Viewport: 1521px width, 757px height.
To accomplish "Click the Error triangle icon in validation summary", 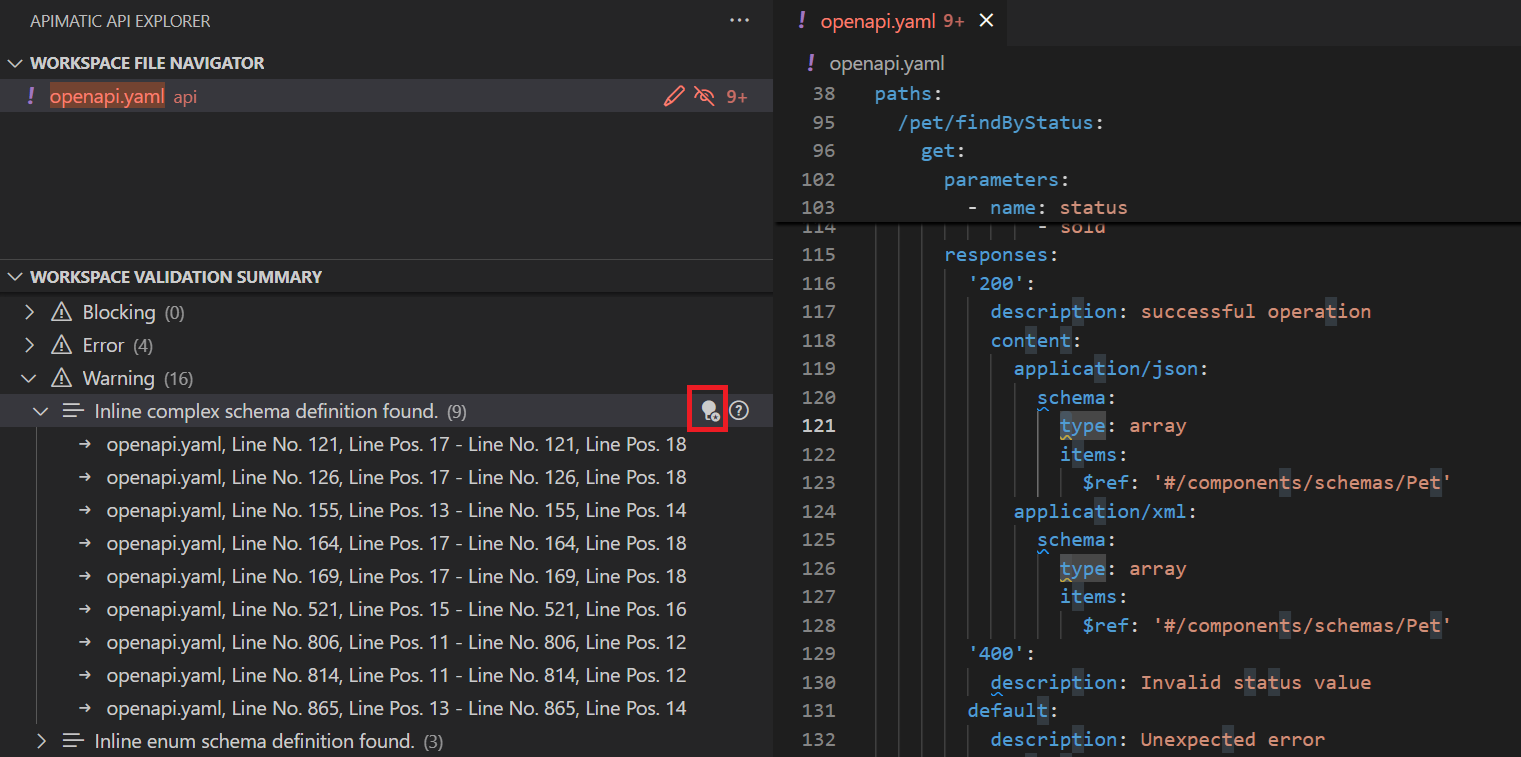I will coord(62,345).
